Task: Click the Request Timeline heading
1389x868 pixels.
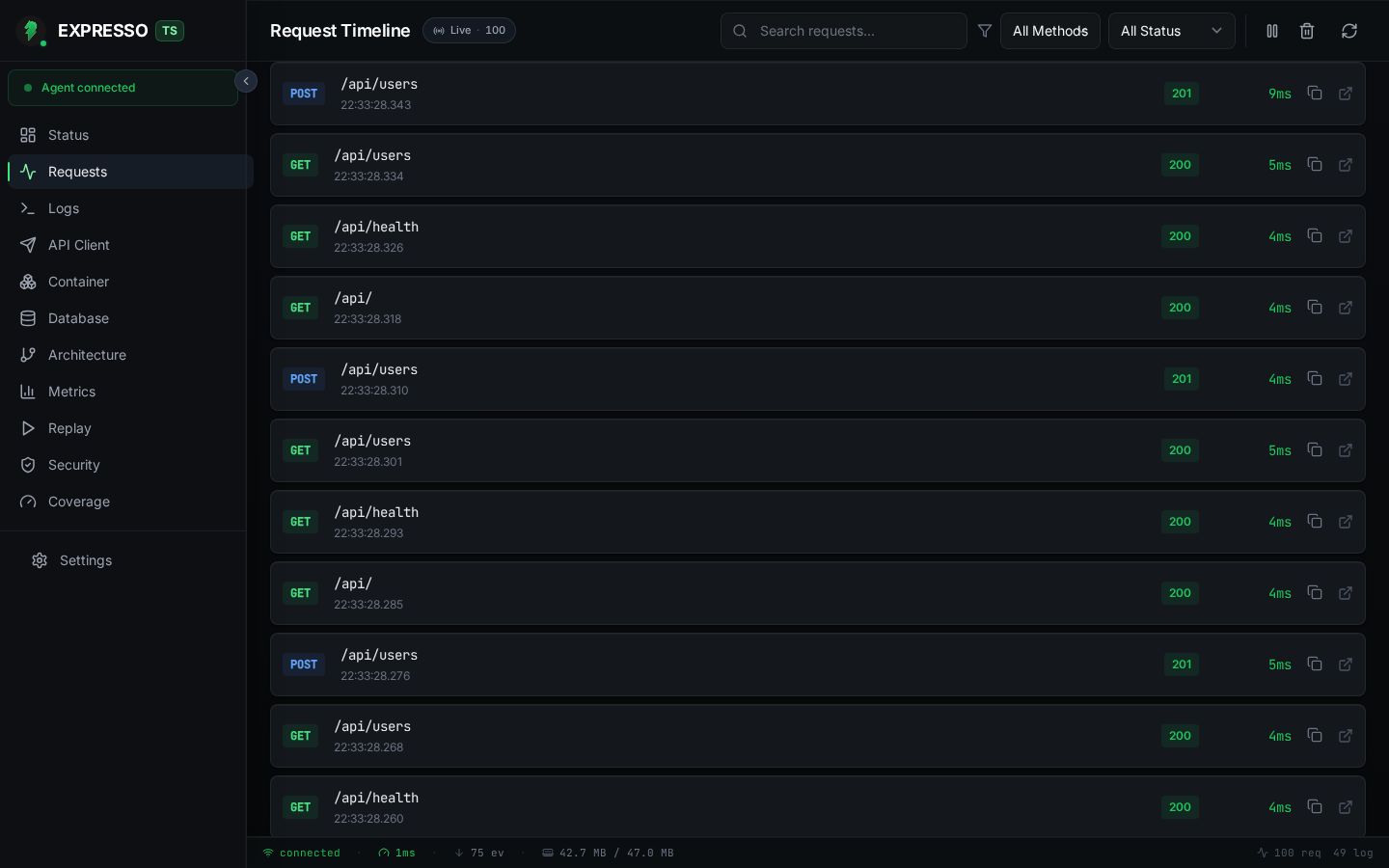Action: [x=340, y=31]
